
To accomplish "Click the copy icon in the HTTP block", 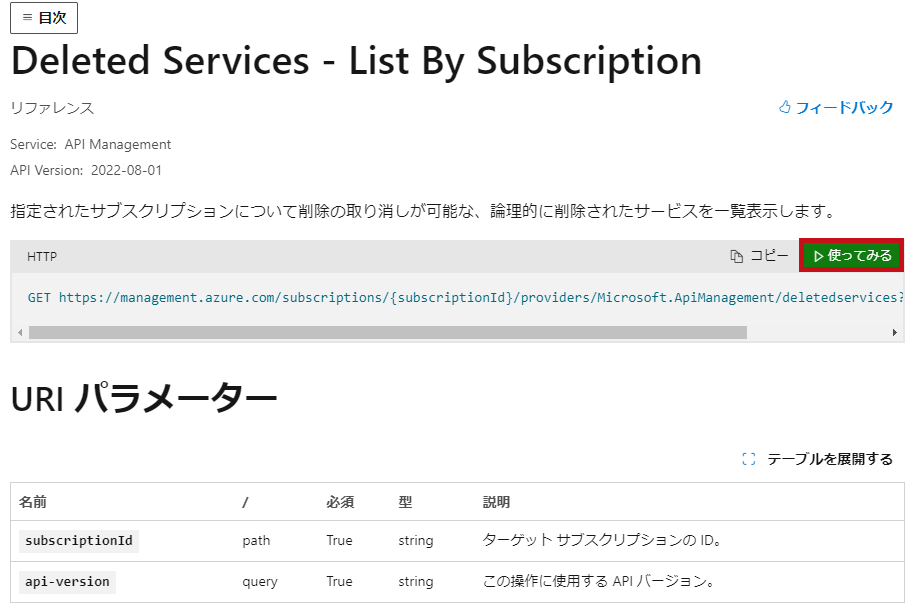I will pos(737,256).
